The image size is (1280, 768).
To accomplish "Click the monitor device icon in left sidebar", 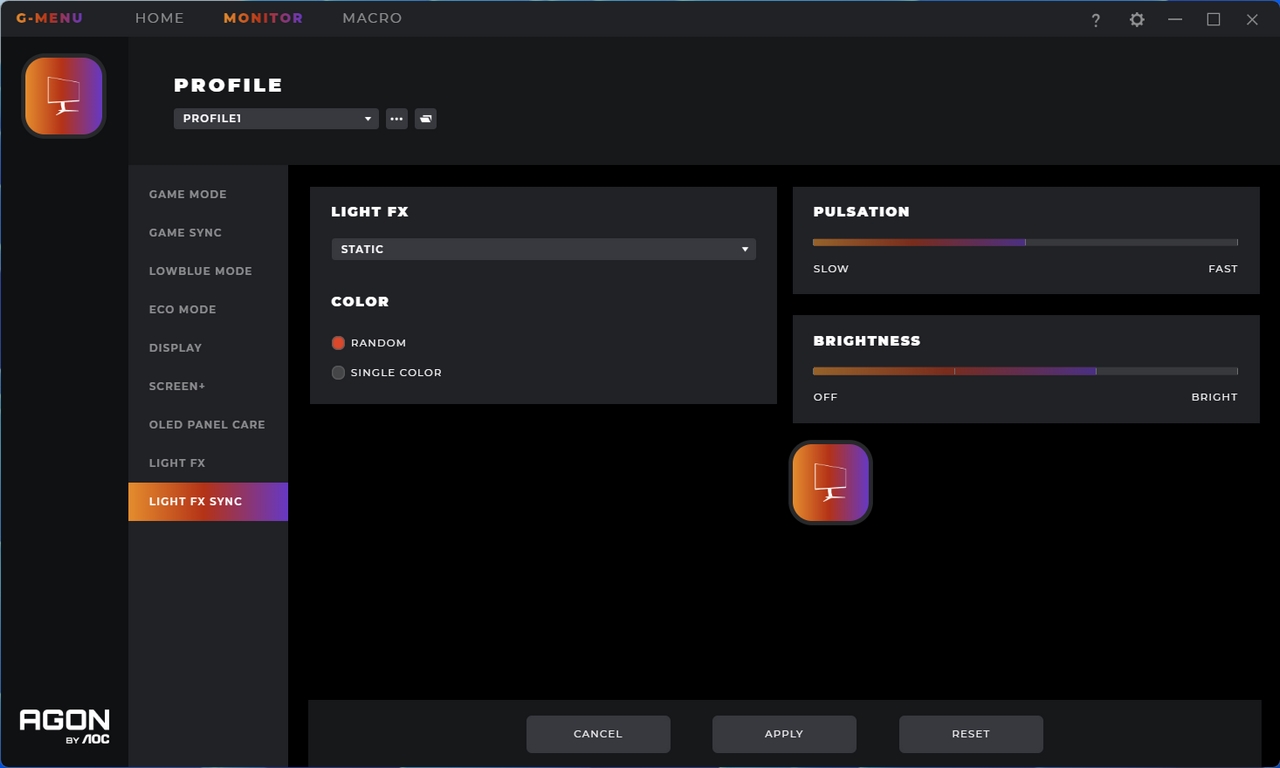I will pos(64,96).
